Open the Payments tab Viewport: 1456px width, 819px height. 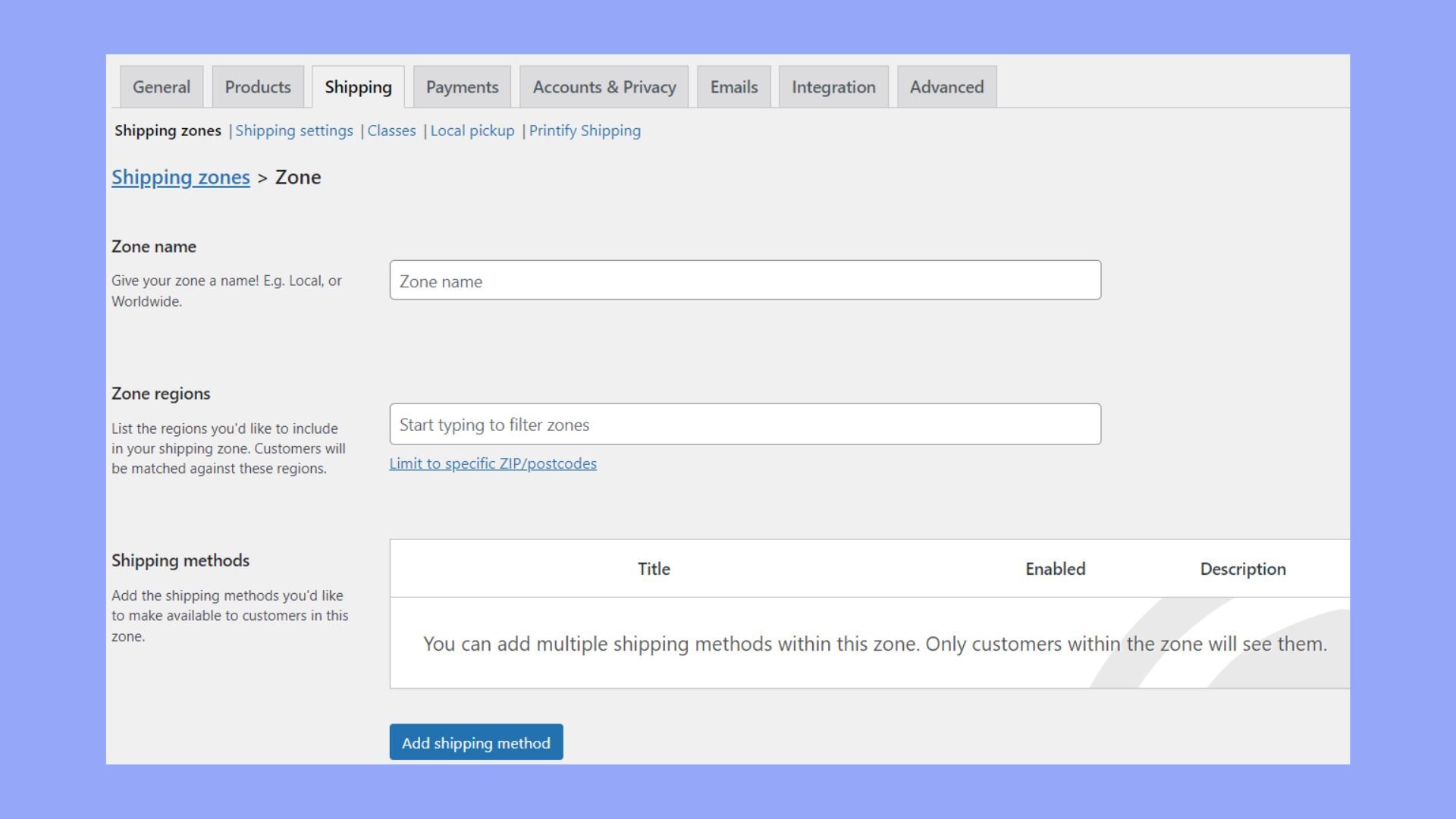pos(462,87)
